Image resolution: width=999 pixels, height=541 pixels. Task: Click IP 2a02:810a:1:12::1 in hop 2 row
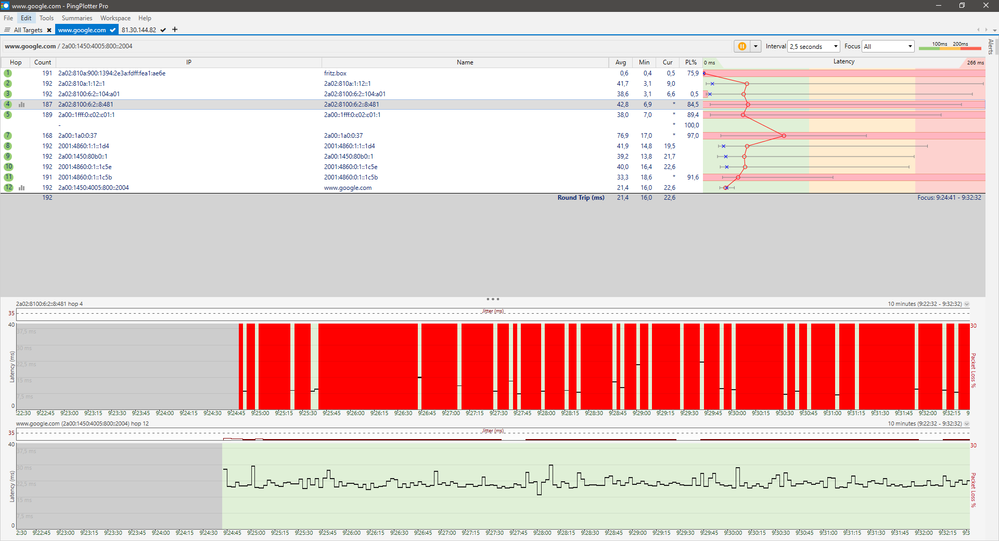click(x=82, y=83)
